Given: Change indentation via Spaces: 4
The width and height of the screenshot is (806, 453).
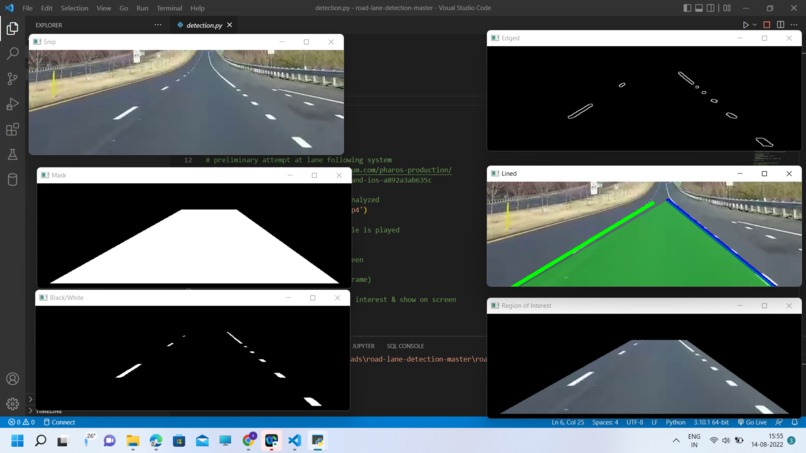Looking at the screenshot, I should pos(605,422).
